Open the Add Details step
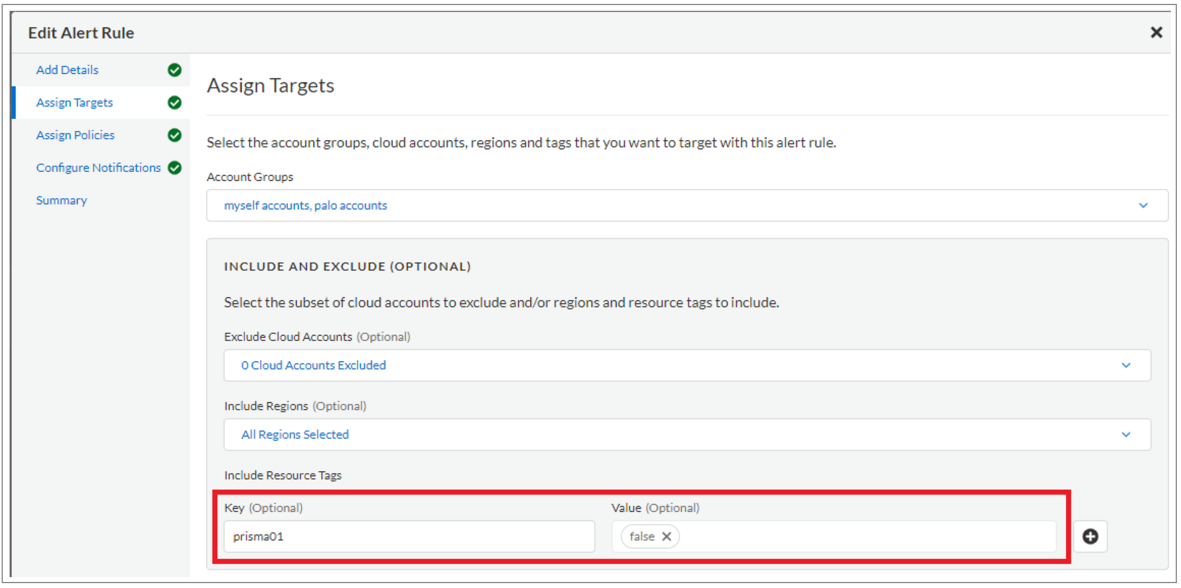This screenshot has height=588, width=1181. (x=67, y=70)
